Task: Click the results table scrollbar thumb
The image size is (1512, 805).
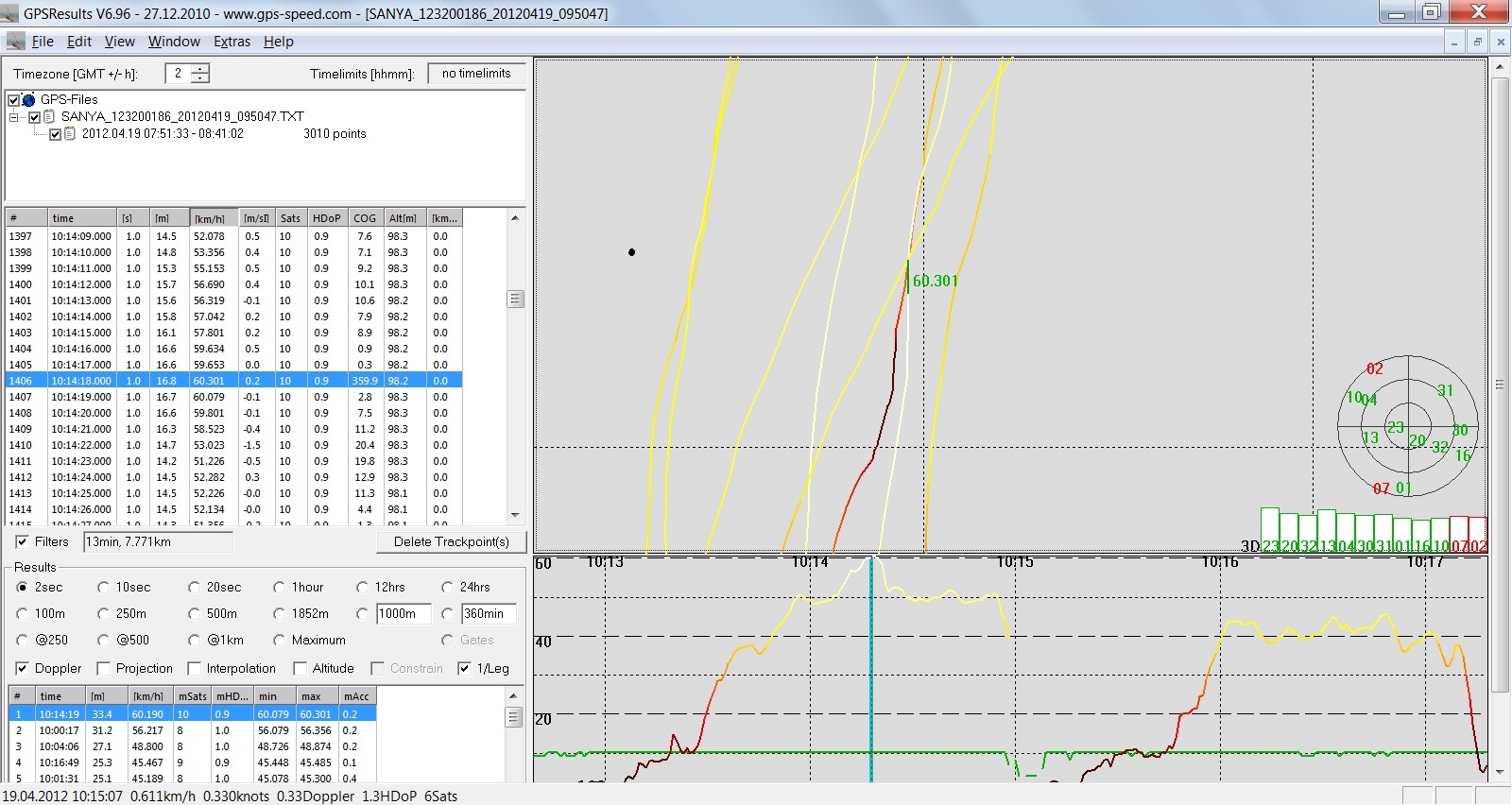Action: point(513,717)
